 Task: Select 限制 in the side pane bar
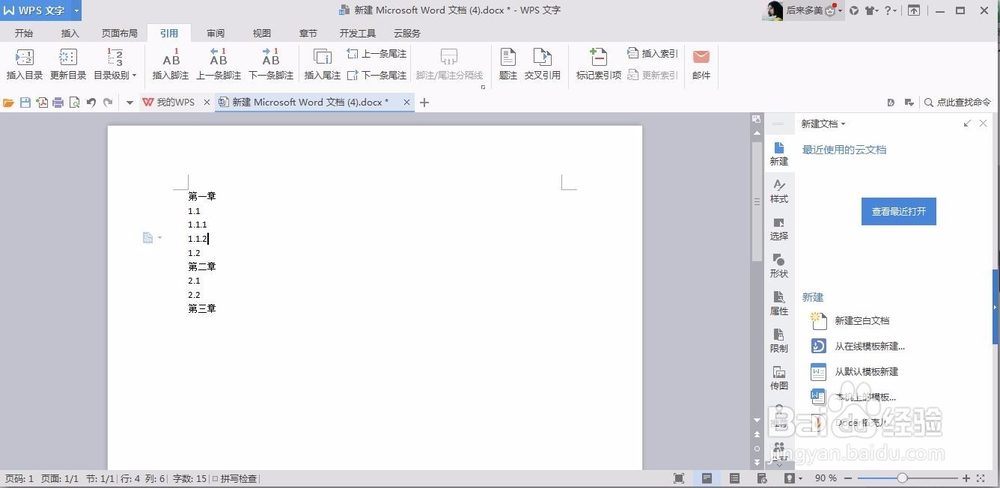tap(779, 341)
